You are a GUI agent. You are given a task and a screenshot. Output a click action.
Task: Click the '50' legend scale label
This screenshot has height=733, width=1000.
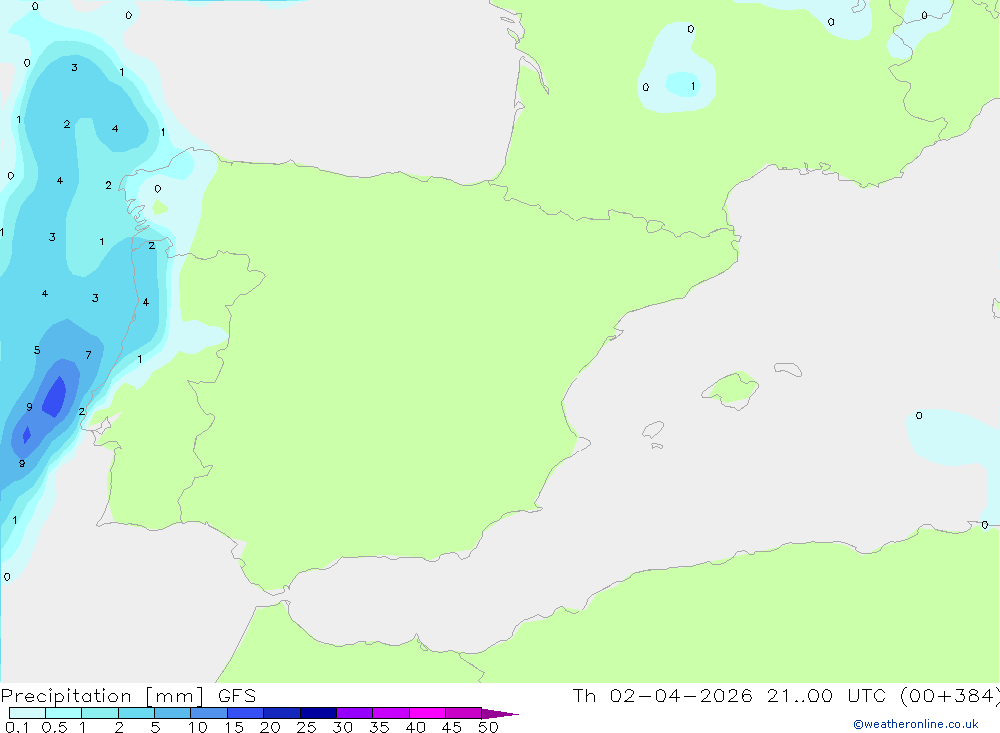[x=488, y=727]
